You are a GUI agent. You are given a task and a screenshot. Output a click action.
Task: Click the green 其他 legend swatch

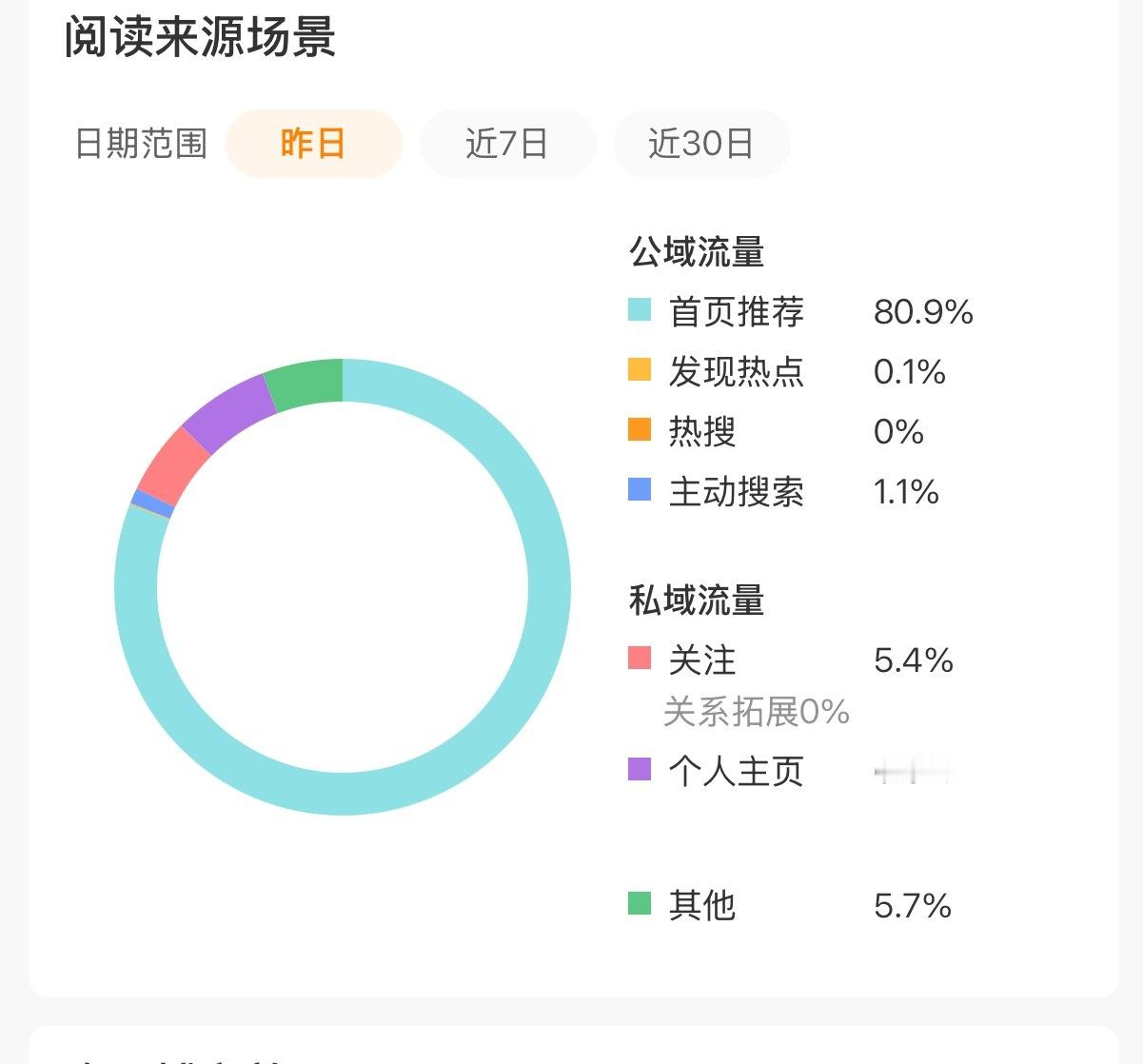pos(640,903)
